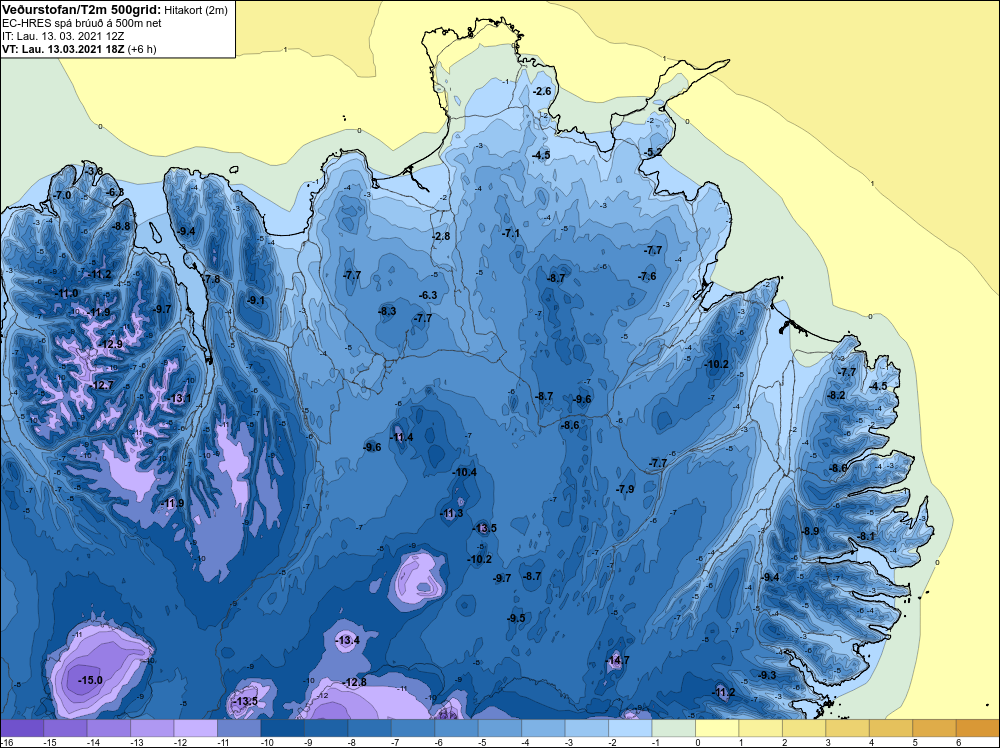The image size is (1000, 748).
Task: Select legend swatch between -16 and -15
Action: coord(22,728)
